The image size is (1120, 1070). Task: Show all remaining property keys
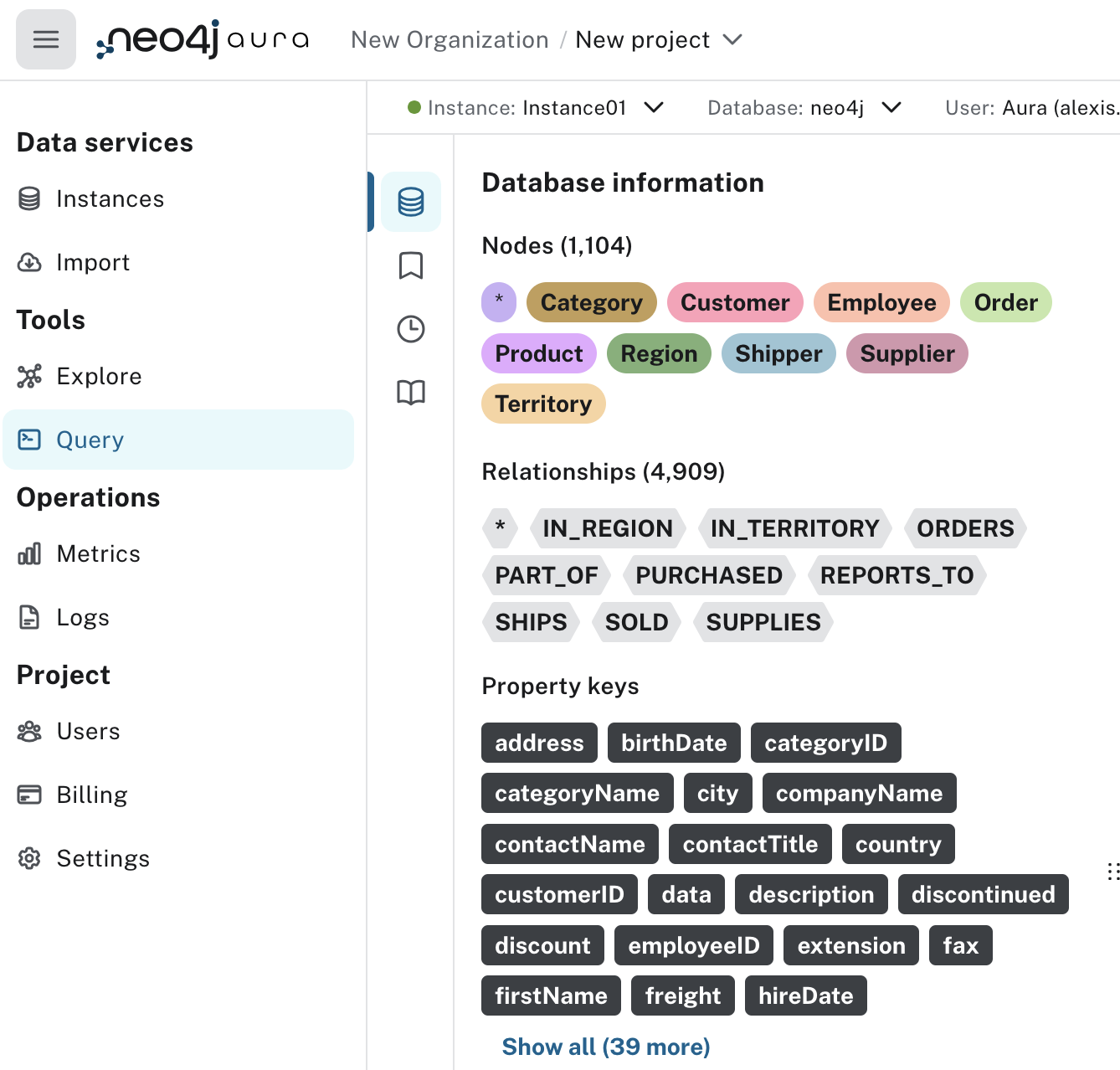(x=604, y=1047)
